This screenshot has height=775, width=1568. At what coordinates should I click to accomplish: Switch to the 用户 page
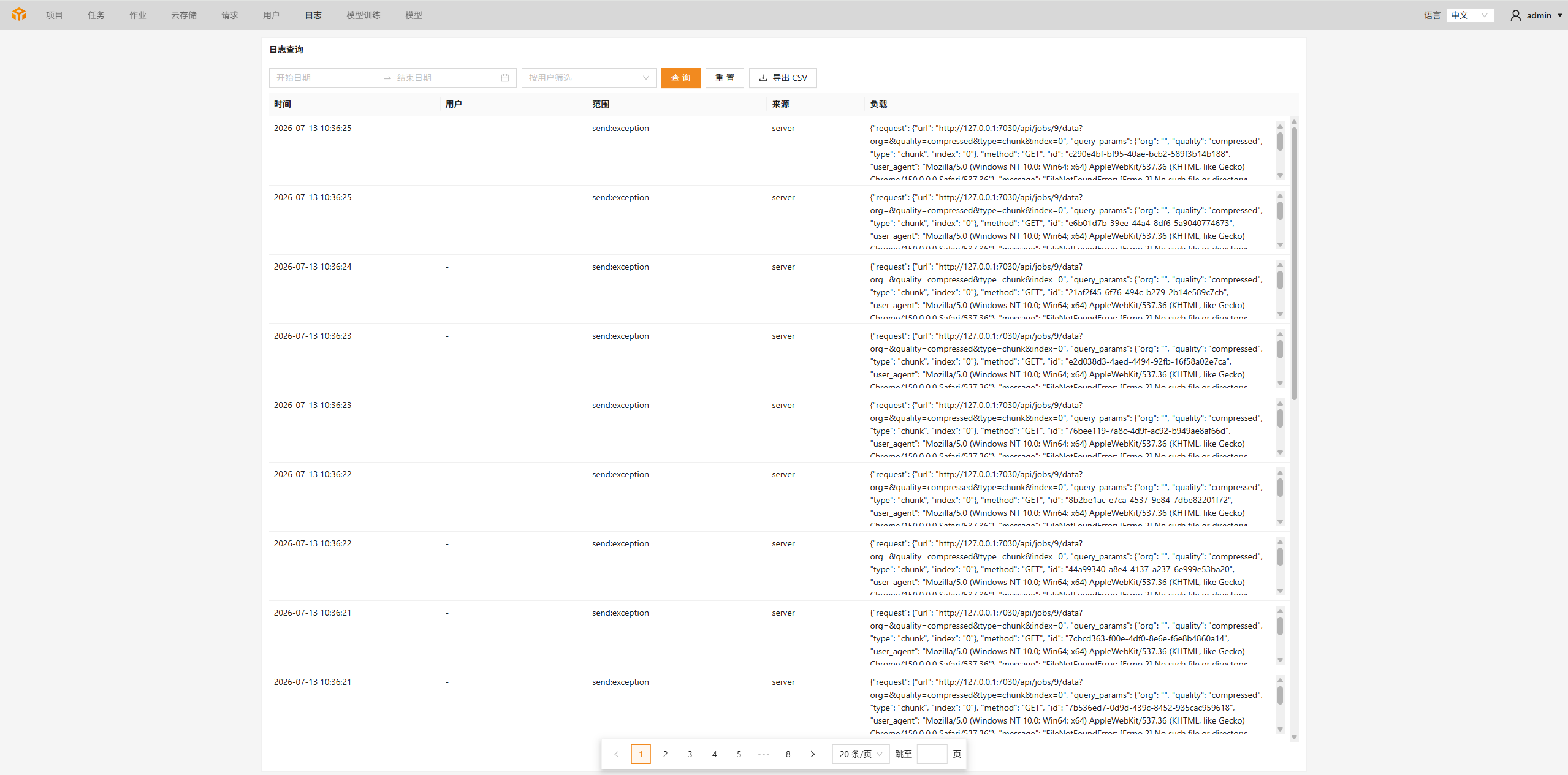coord(271,15)
